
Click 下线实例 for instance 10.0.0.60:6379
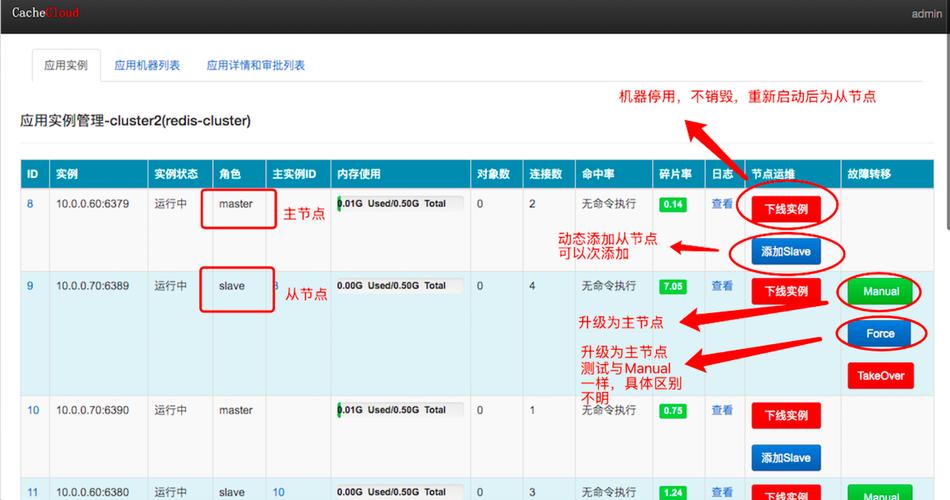coord(786,209)
